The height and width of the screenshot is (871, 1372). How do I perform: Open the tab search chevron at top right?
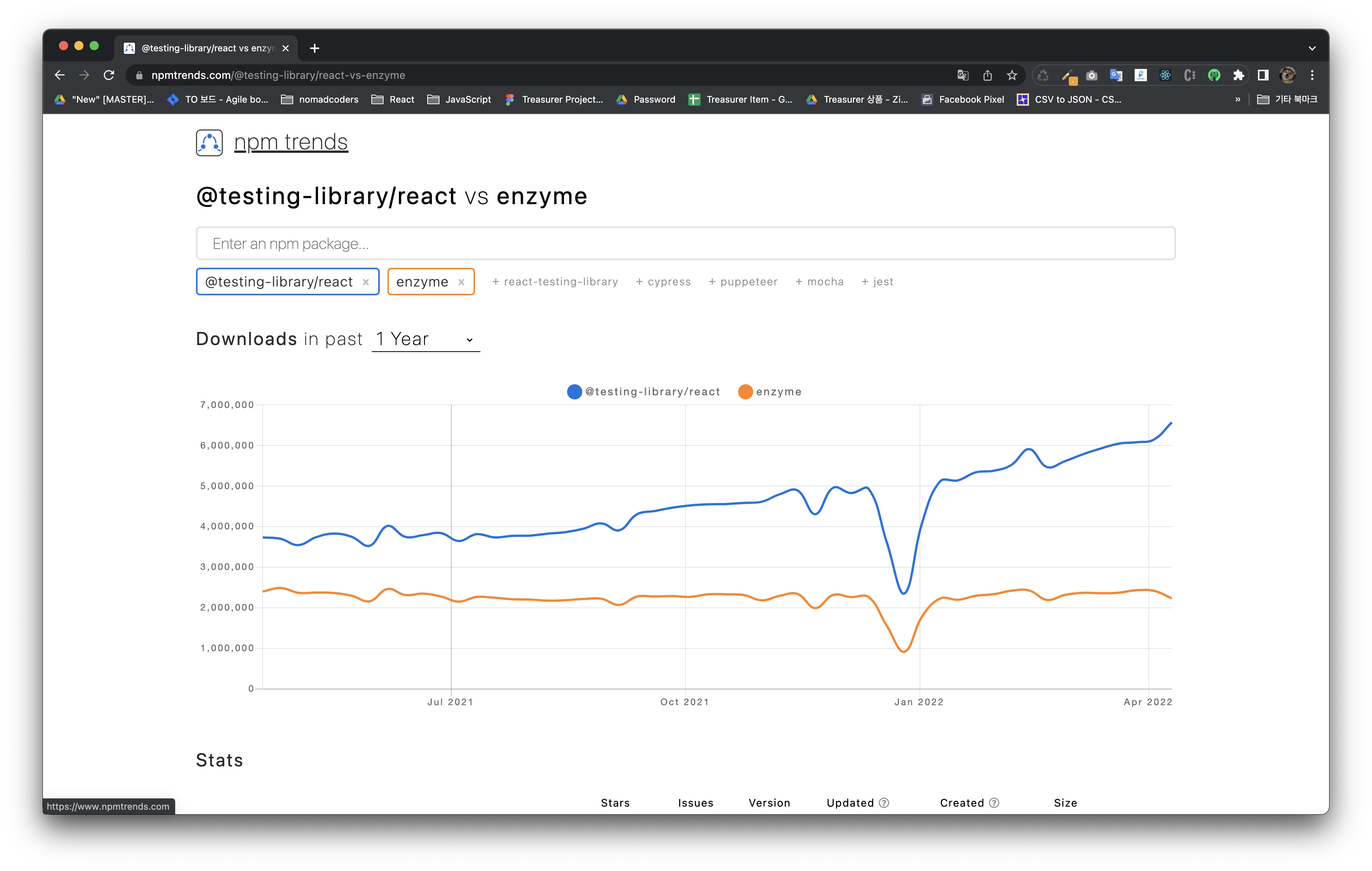1312,48
